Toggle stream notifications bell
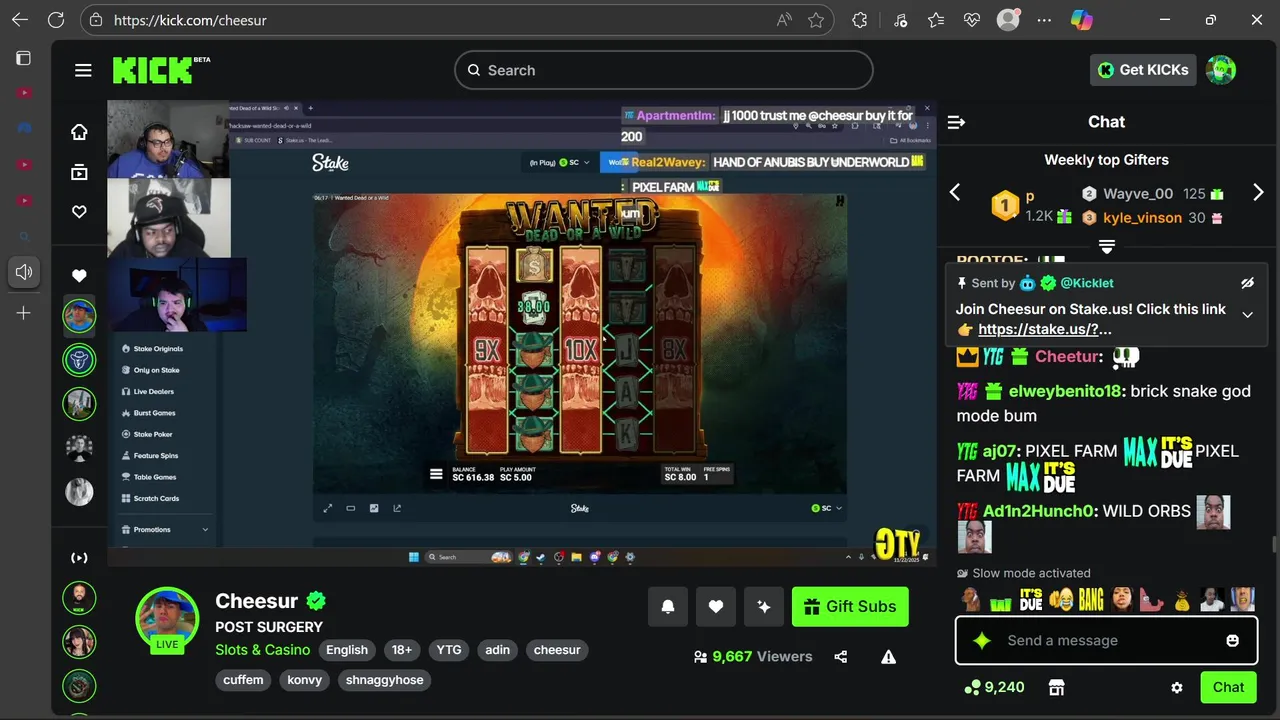1280x720 pixels. tap(668, 606)
